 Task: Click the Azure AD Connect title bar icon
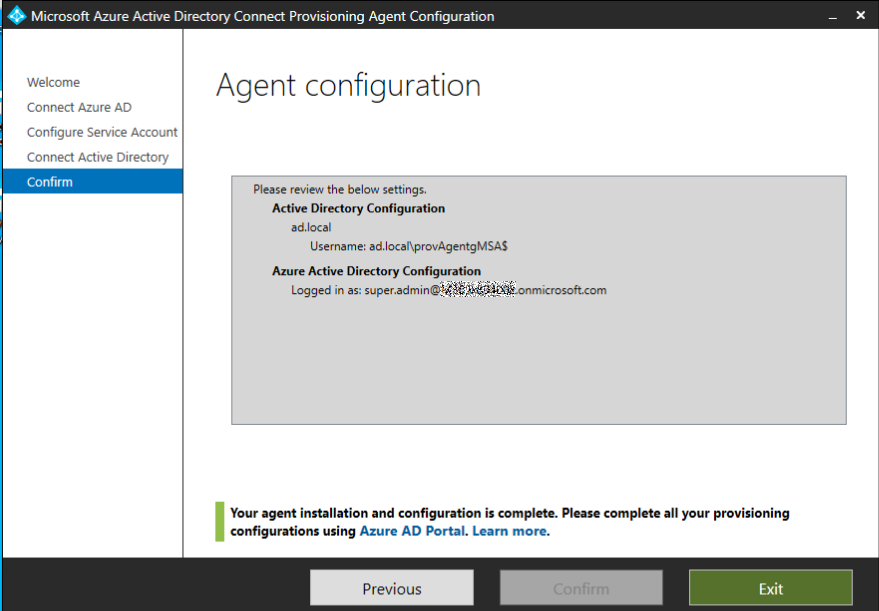tap(17, 16)
